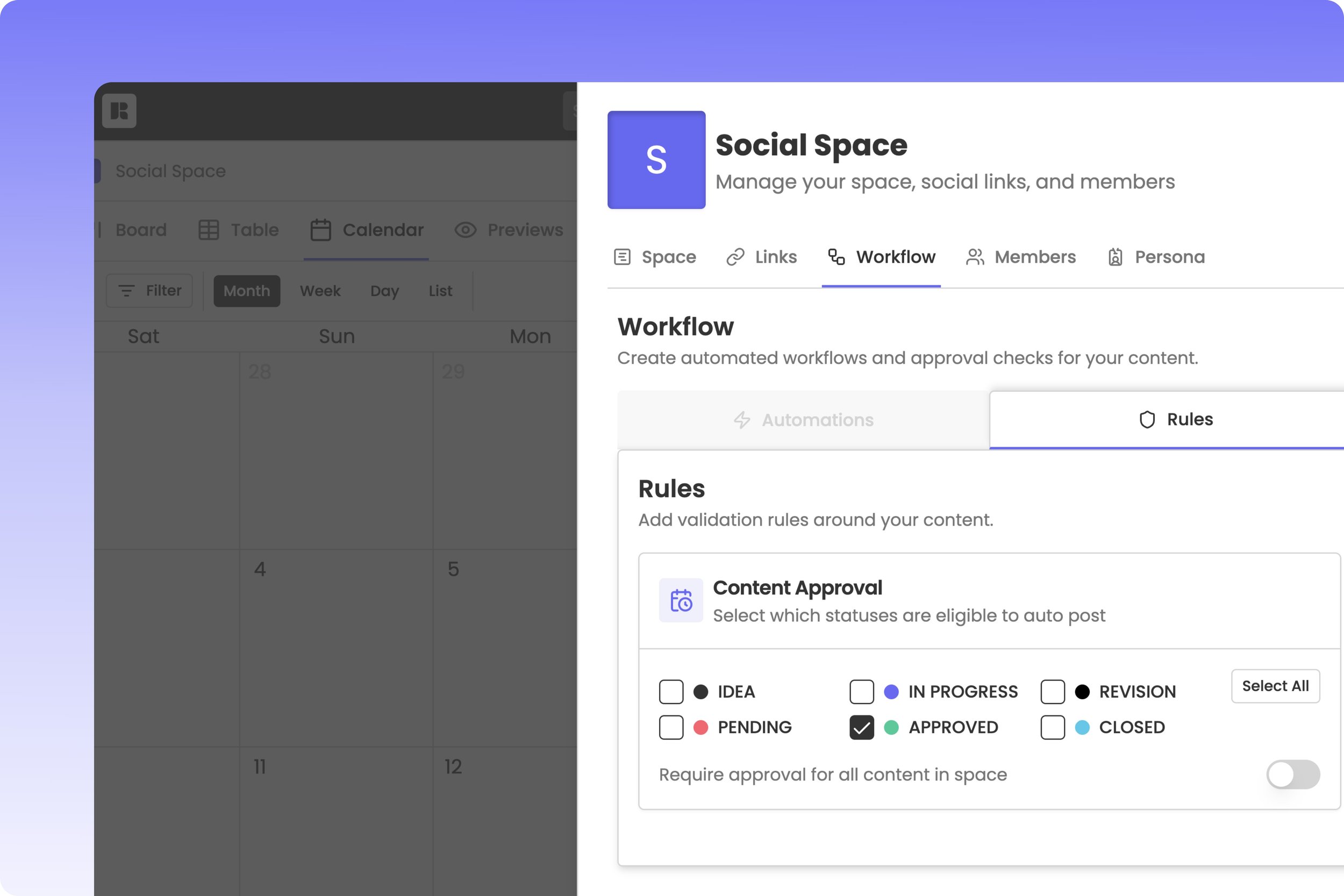The width and height of the screenshot is (1344, 896).
Task: Click the Rules shield icon
Action: click(1147, 419)
